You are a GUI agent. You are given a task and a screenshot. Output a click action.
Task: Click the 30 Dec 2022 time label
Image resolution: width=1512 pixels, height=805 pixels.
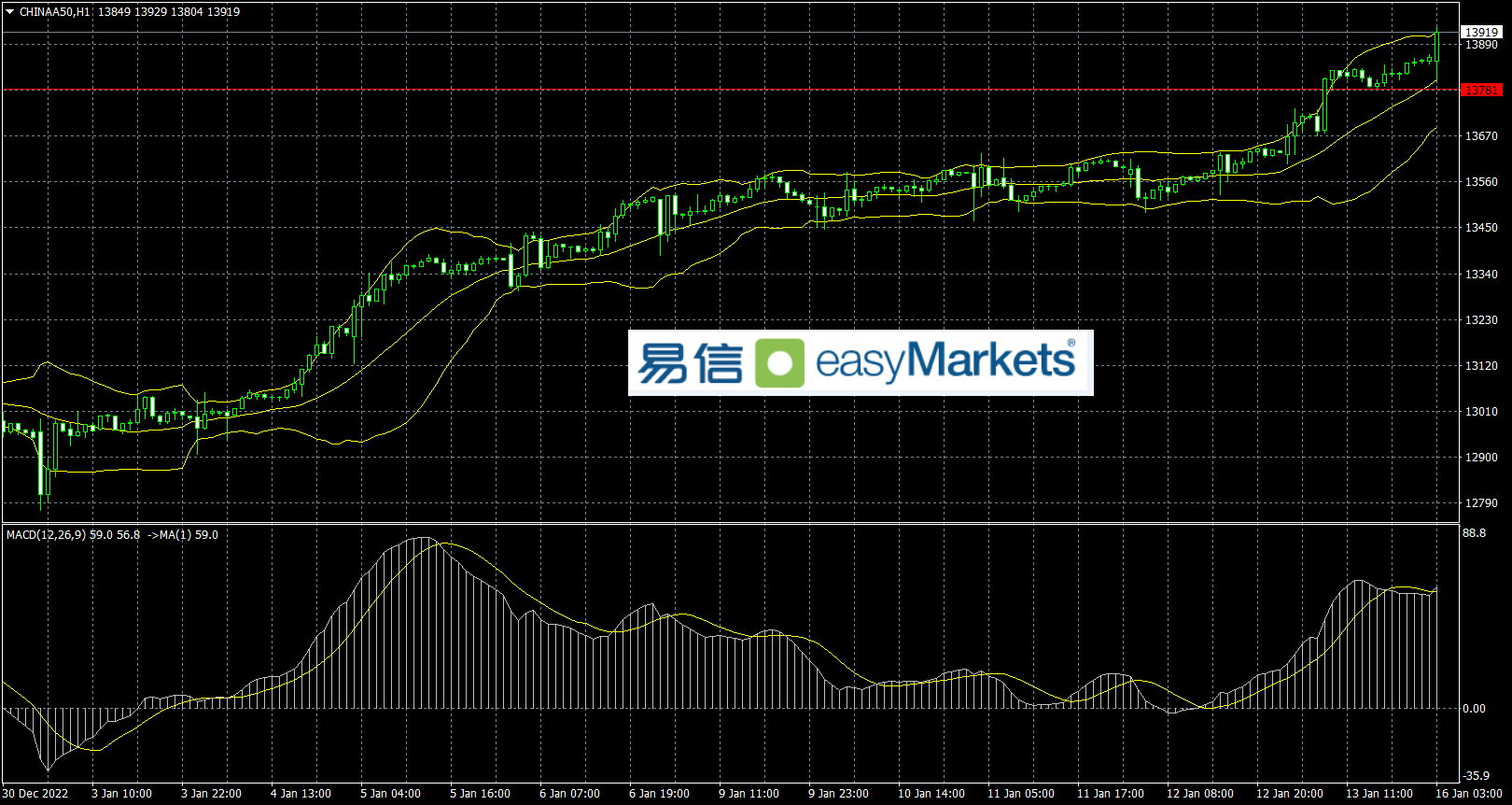pos(35,794)
